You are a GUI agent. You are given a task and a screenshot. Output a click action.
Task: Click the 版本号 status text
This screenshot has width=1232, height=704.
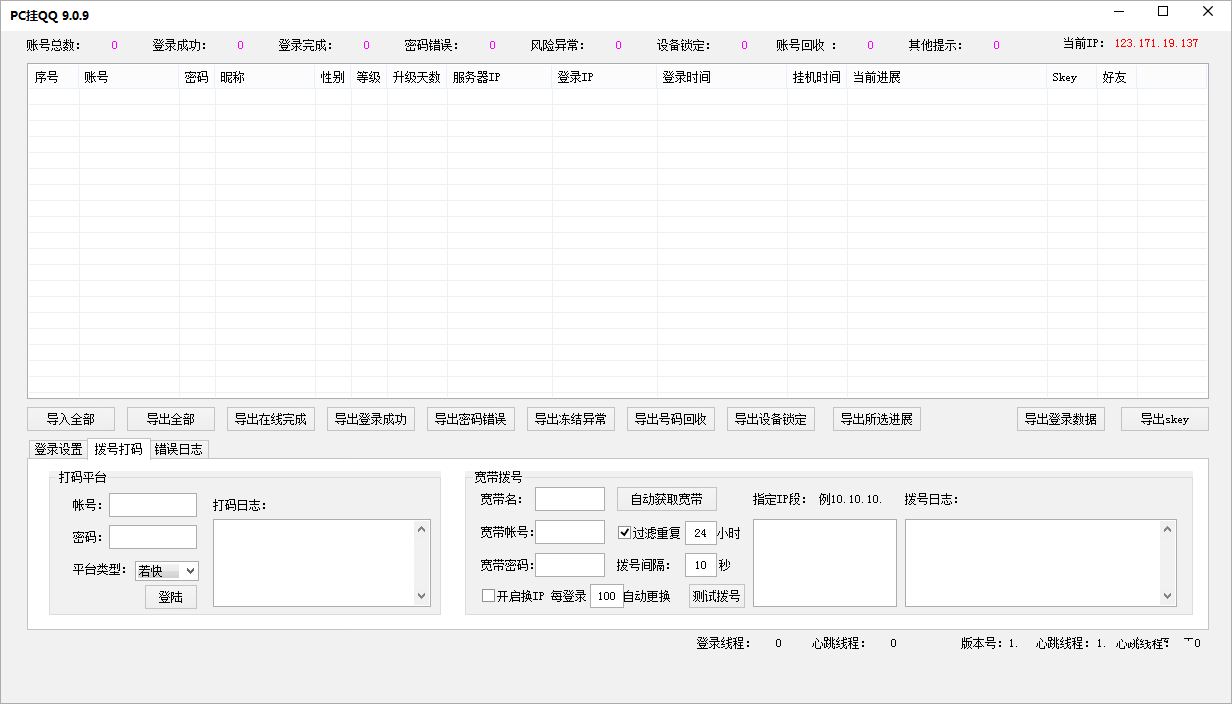click(x=989, y=643)
